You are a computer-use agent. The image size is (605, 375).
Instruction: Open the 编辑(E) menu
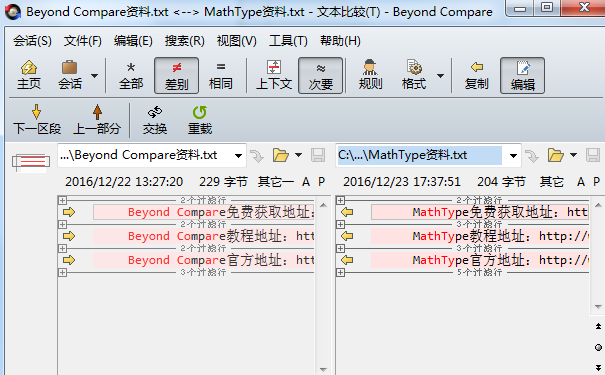point(133,41)
